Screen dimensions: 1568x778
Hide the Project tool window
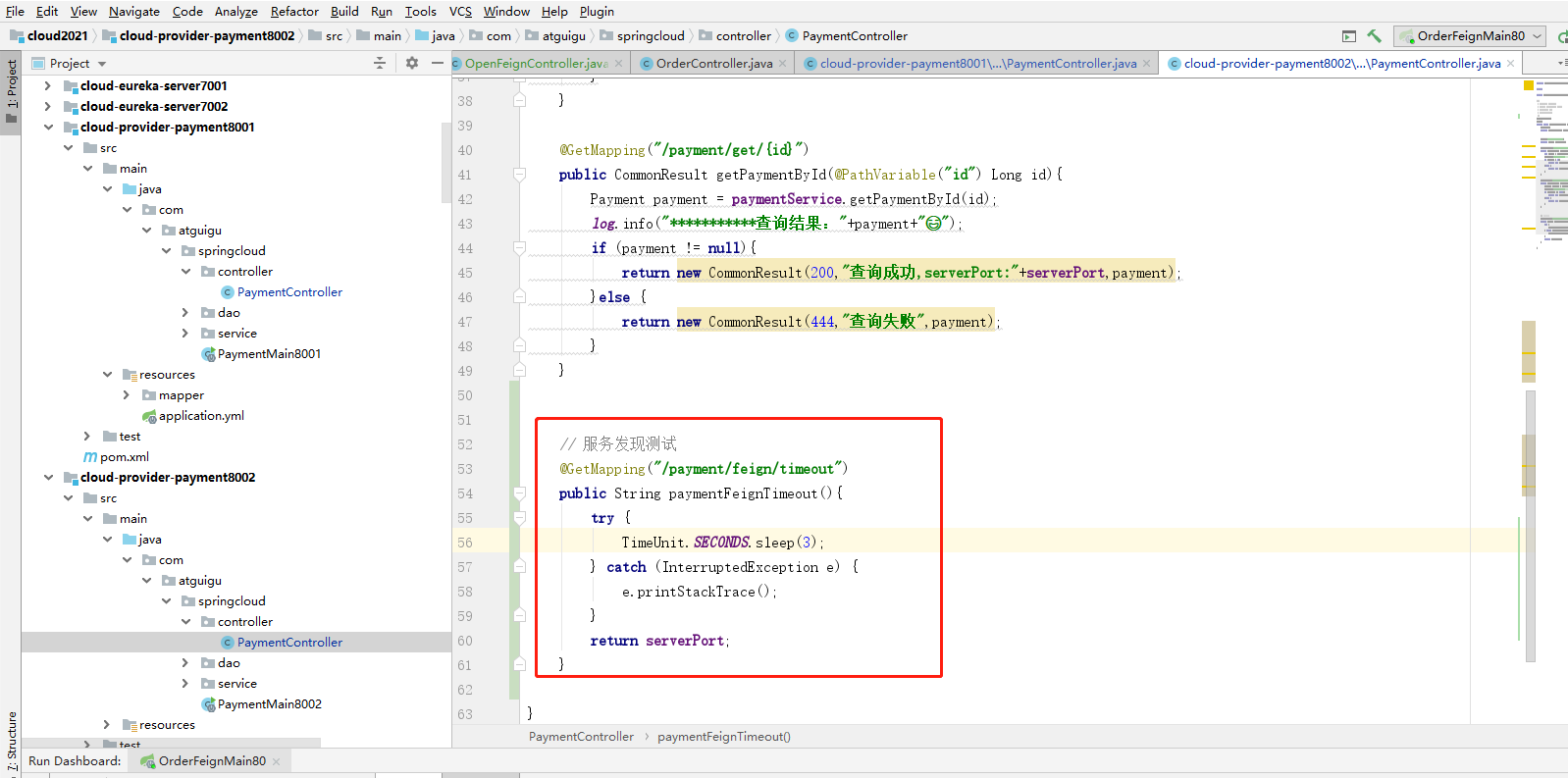[x=438, y=63]
